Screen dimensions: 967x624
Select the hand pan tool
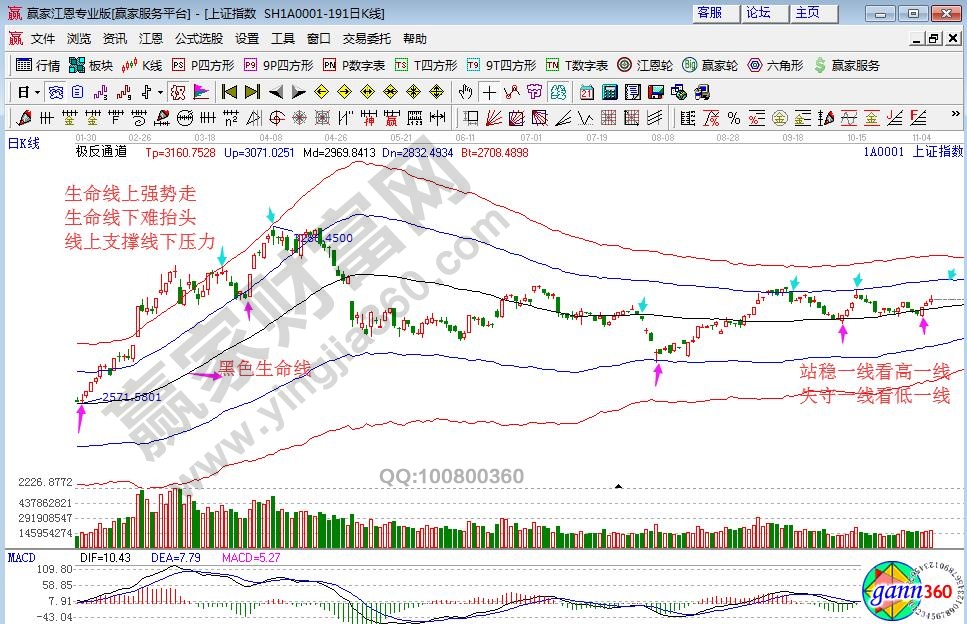click(x=465, y=92)
